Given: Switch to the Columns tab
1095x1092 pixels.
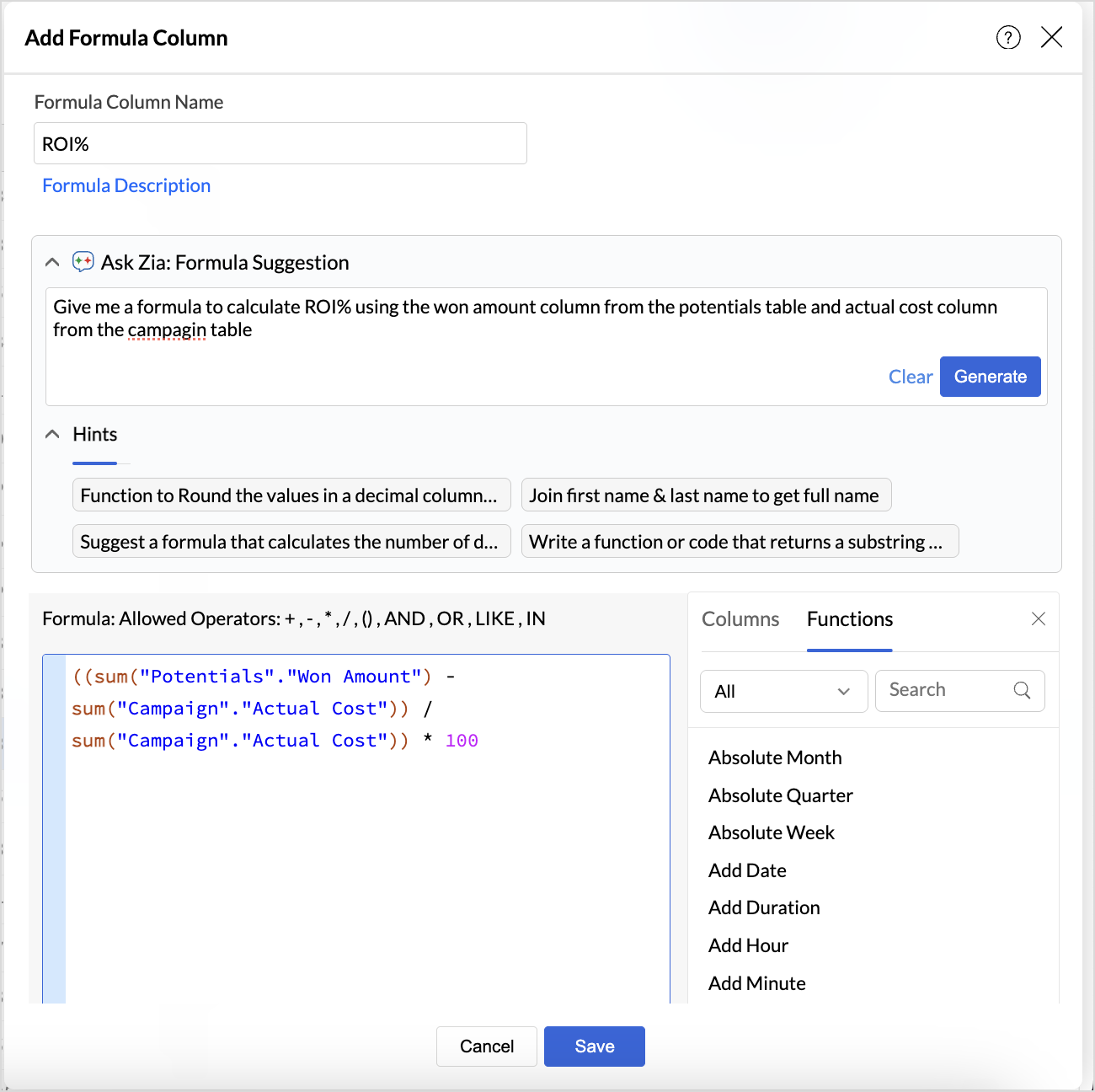Looking at the screenshot, I should point(740,619).
